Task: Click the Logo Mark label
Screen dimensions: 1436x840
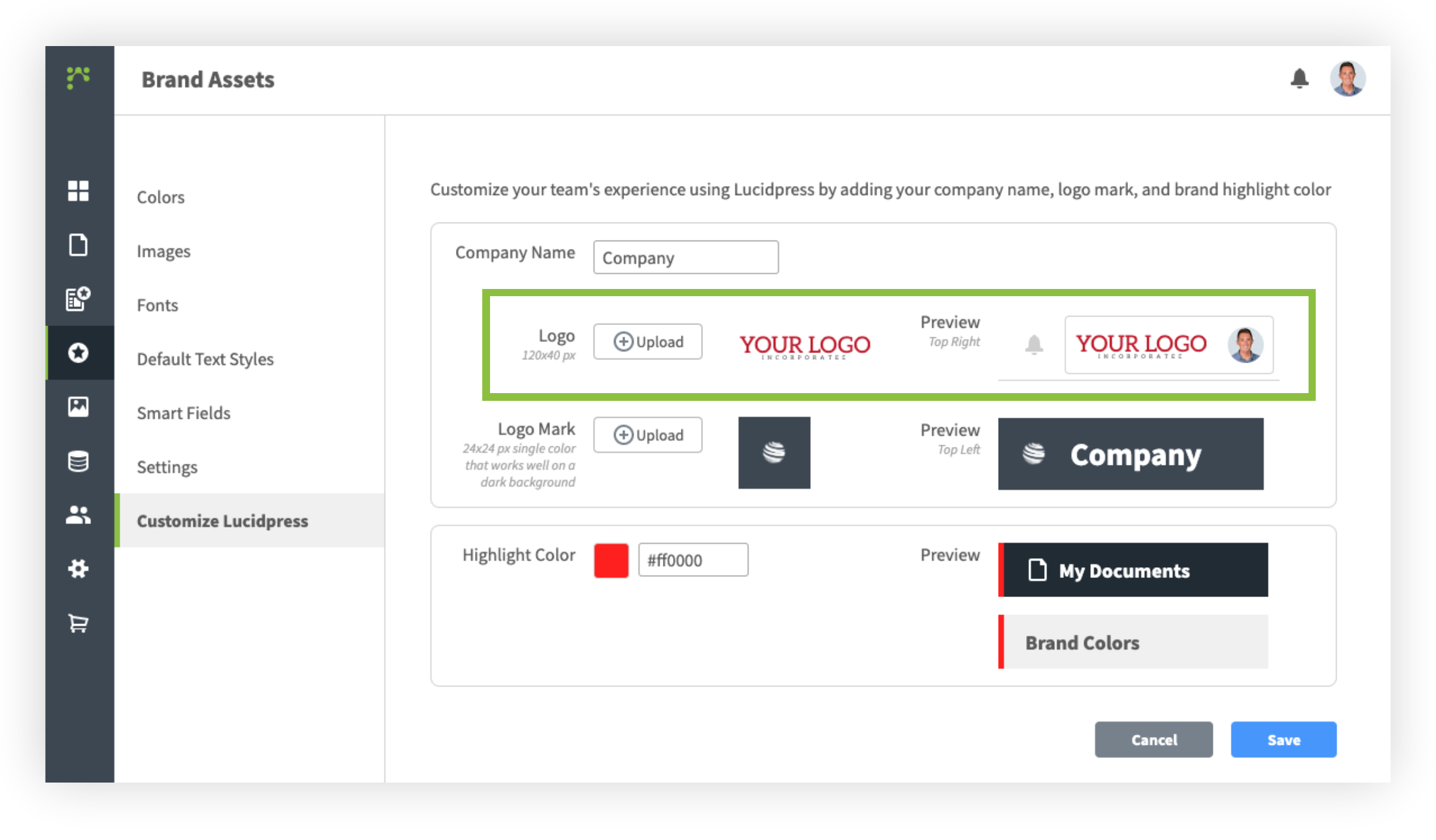Action: point(536,429)
